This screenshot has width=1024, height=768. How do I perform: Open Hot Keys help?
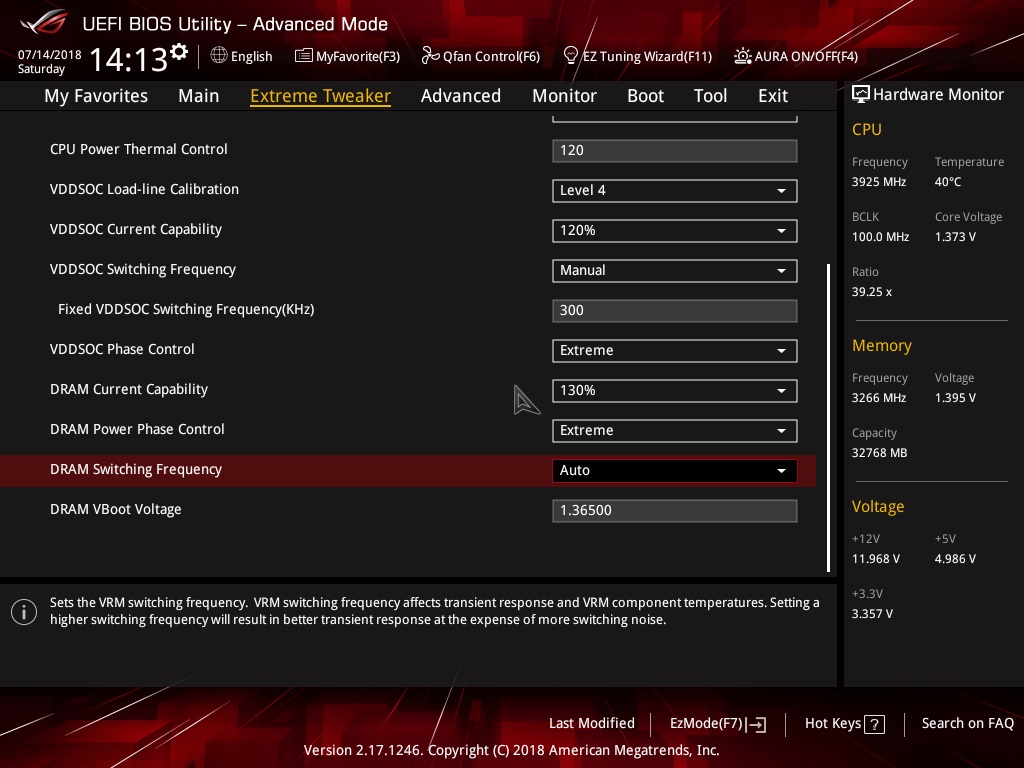point(844,724)
